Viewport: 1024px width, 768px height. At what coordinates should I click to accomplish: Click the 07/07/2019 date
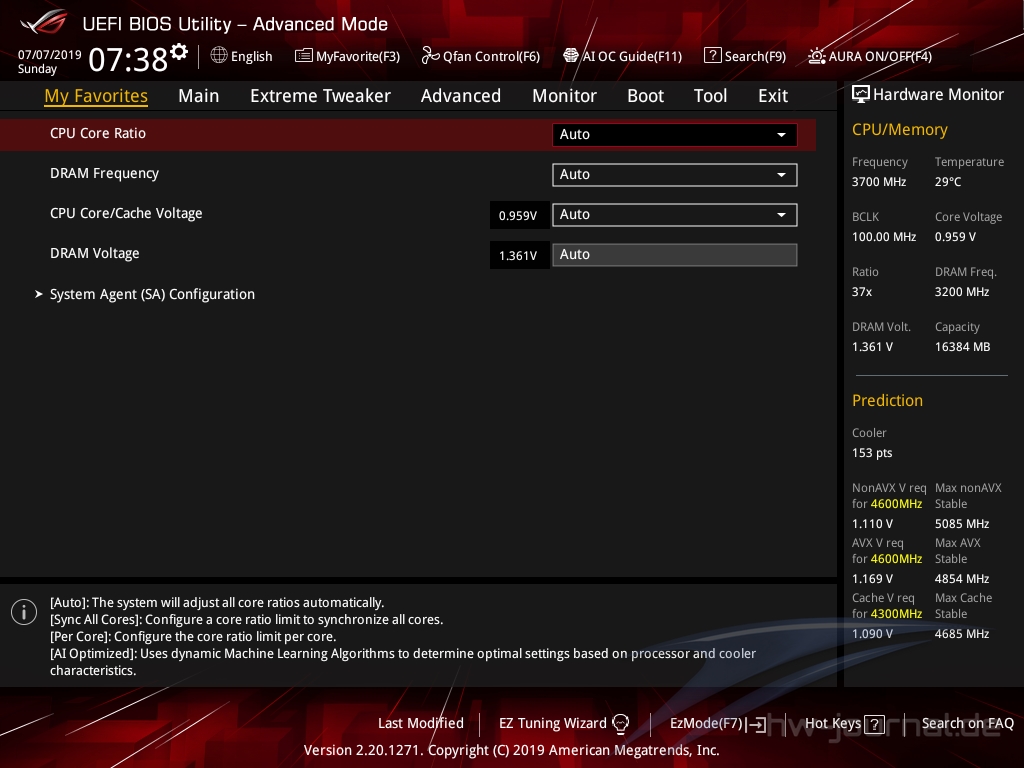click(50, 55)
